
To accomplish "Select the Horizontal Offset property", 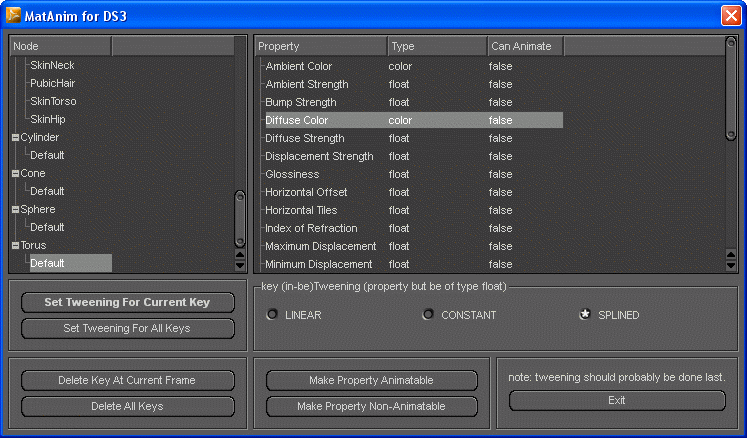I will tap(306, 193).
